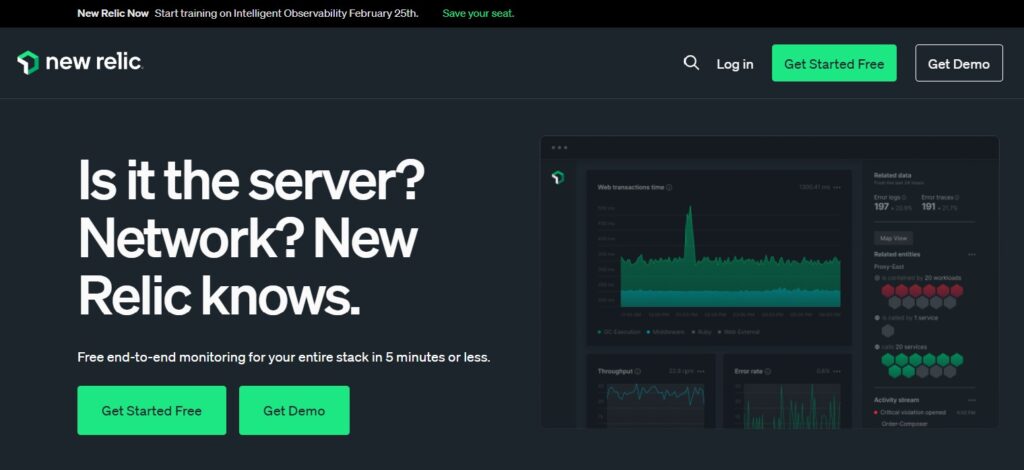Image resolution: width=1024 pixels, height=470 pixels.
Task: Open the site search magnifier
Action: pyautogui.click(x=691, y=63)
